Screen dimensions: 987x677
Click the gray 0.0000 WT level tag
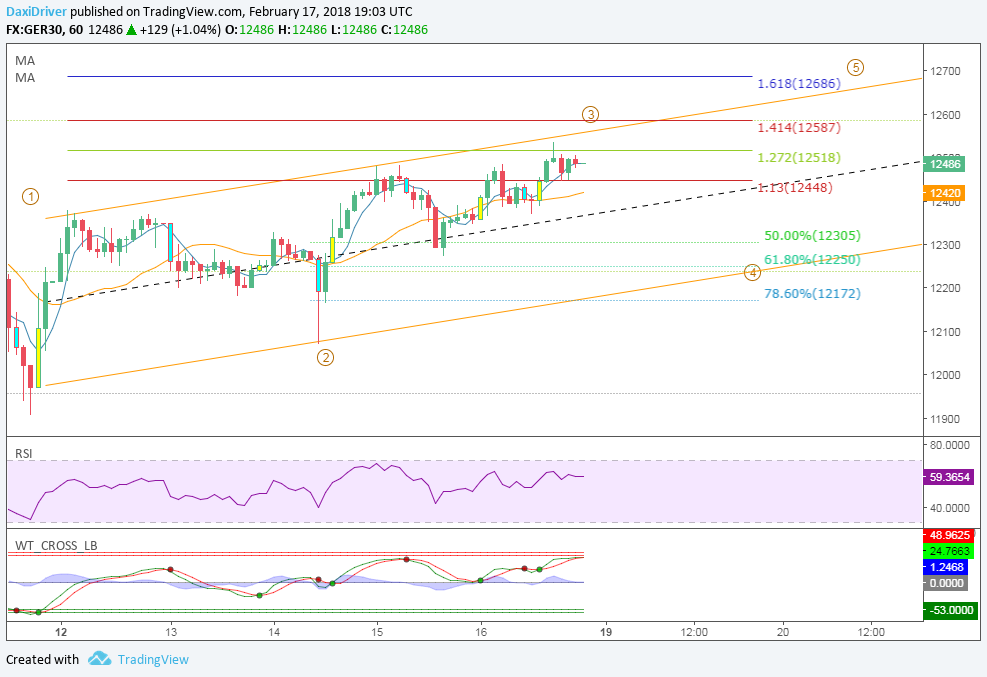coord(945,583)
